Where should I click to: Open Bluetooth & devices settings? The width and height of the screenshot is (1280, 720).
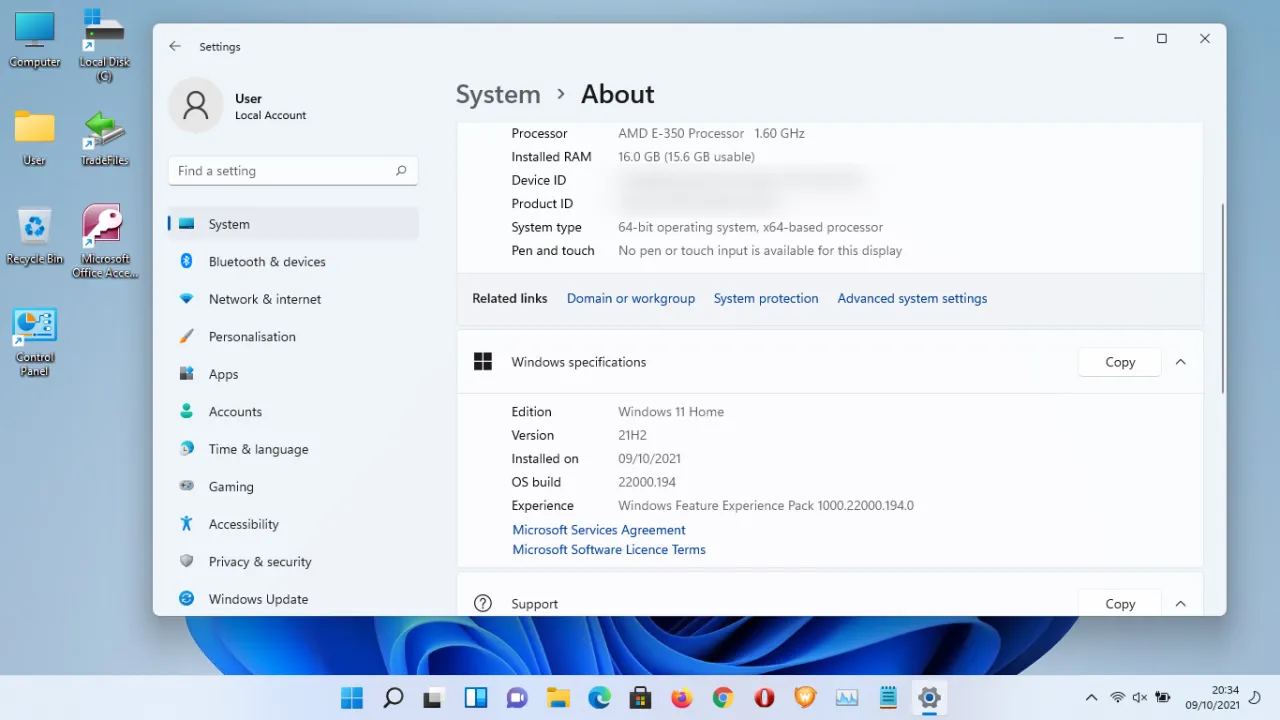pyautogui.click(x=293, y=262)
